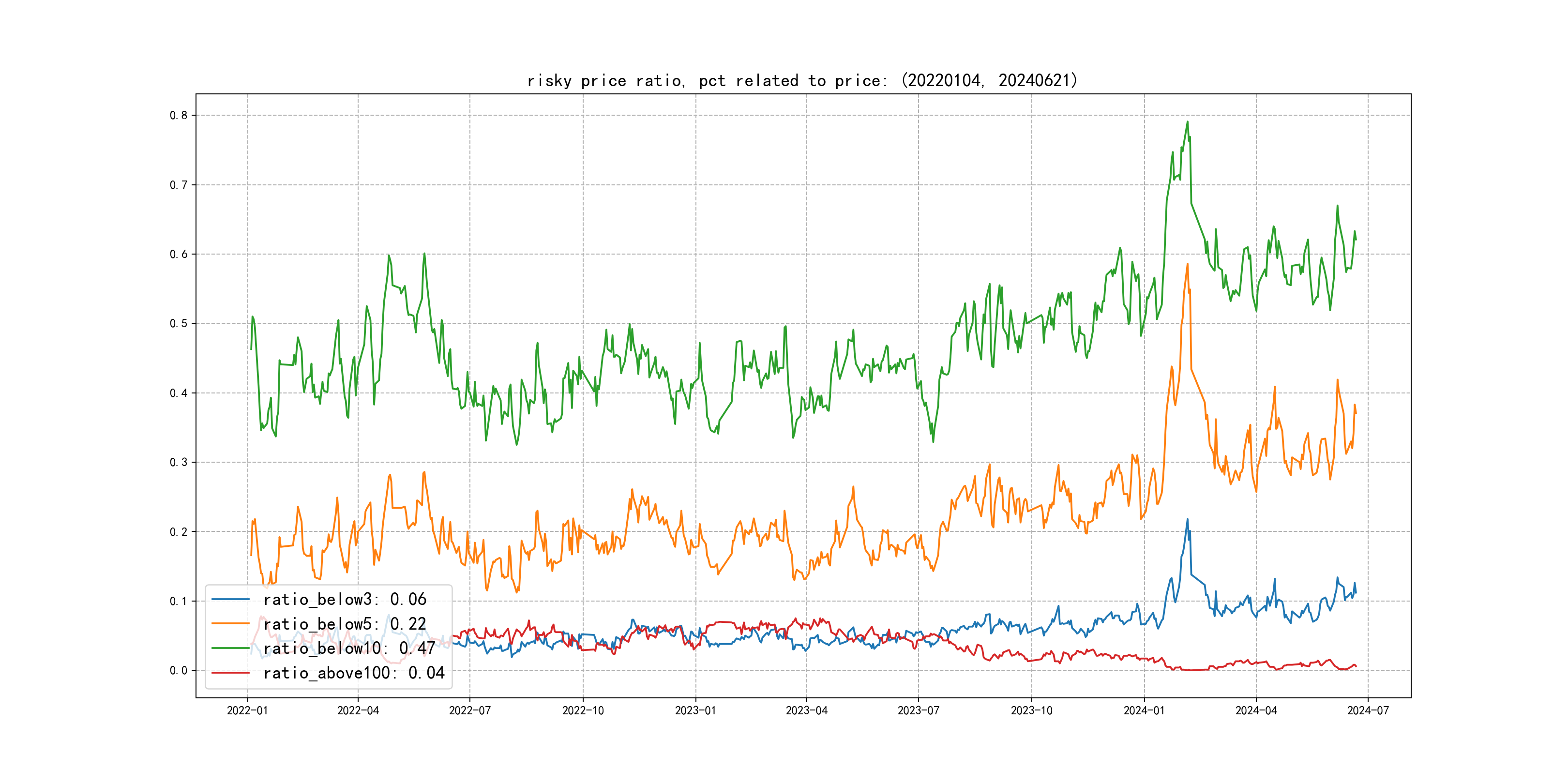1568x784 pixels.
Task: Click the 0.8 y-axis tick label
Action: point(179,115)
